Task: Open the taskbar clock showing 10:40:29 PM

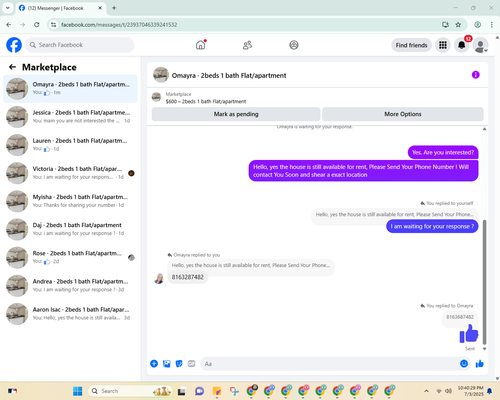Action: pos(470,391)
